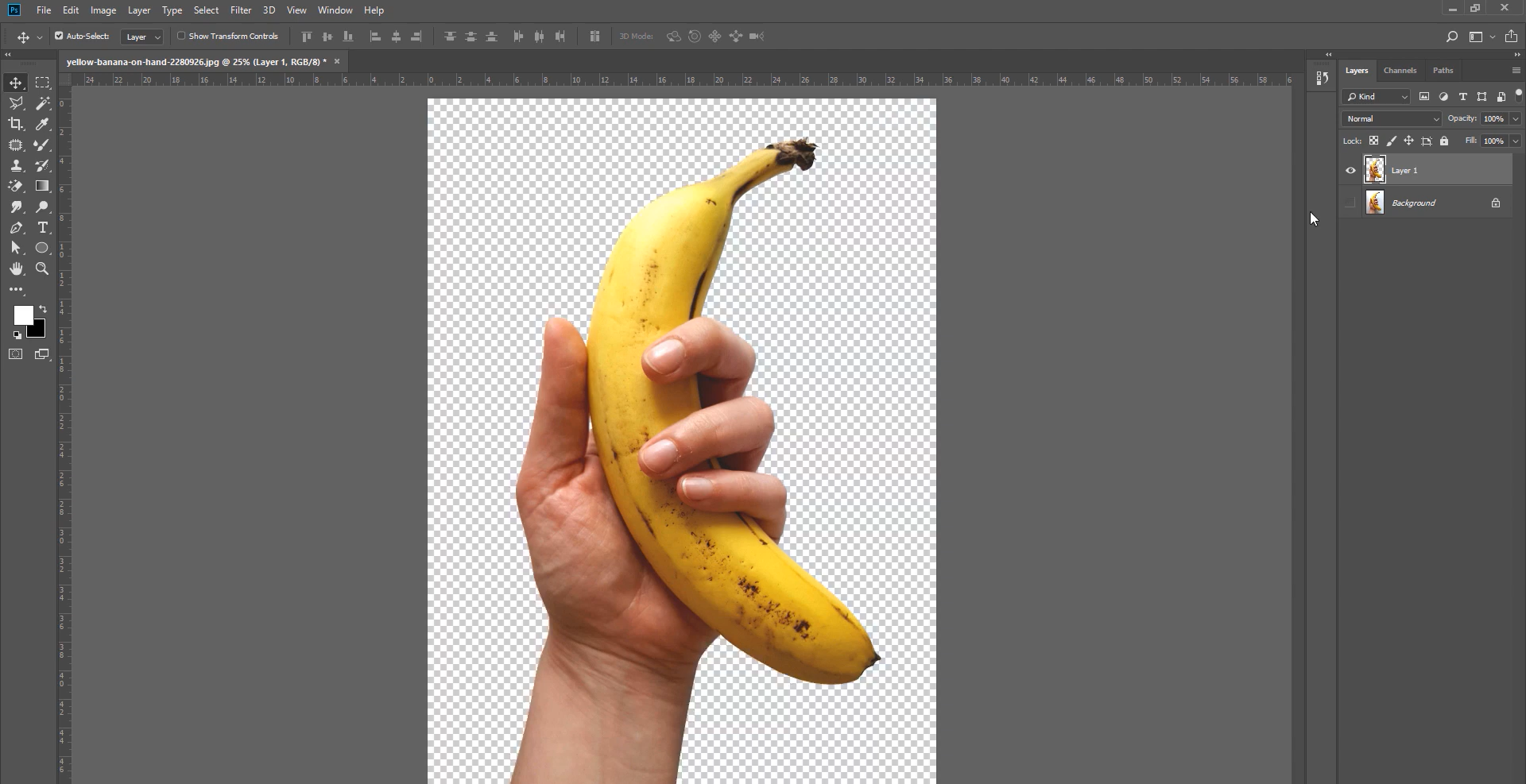Select the Horizontal Type tool
This screenshot has height=784, width=1526.
tap(42, 227)
